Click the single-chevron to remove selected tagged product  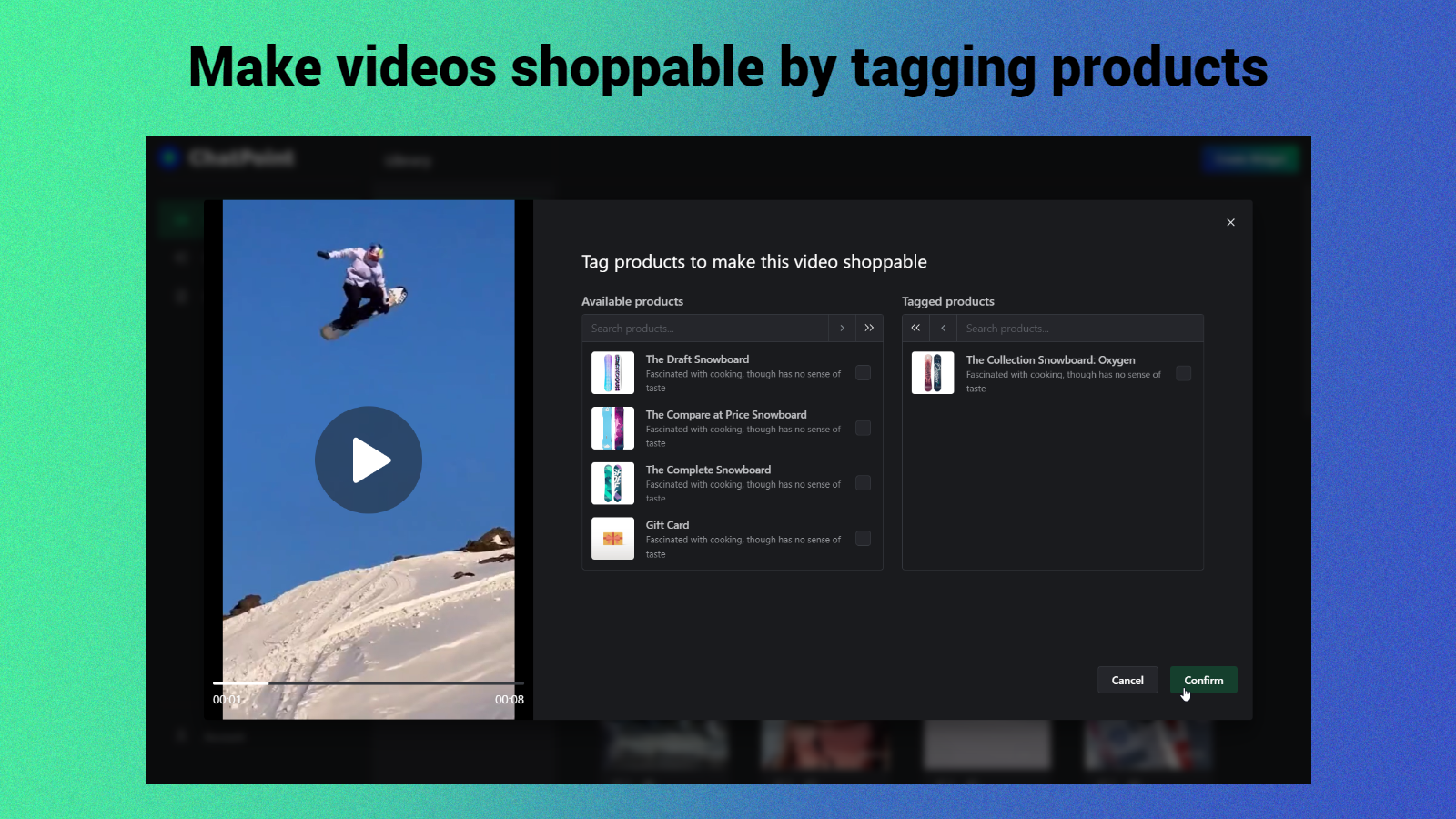pos(943,328)
